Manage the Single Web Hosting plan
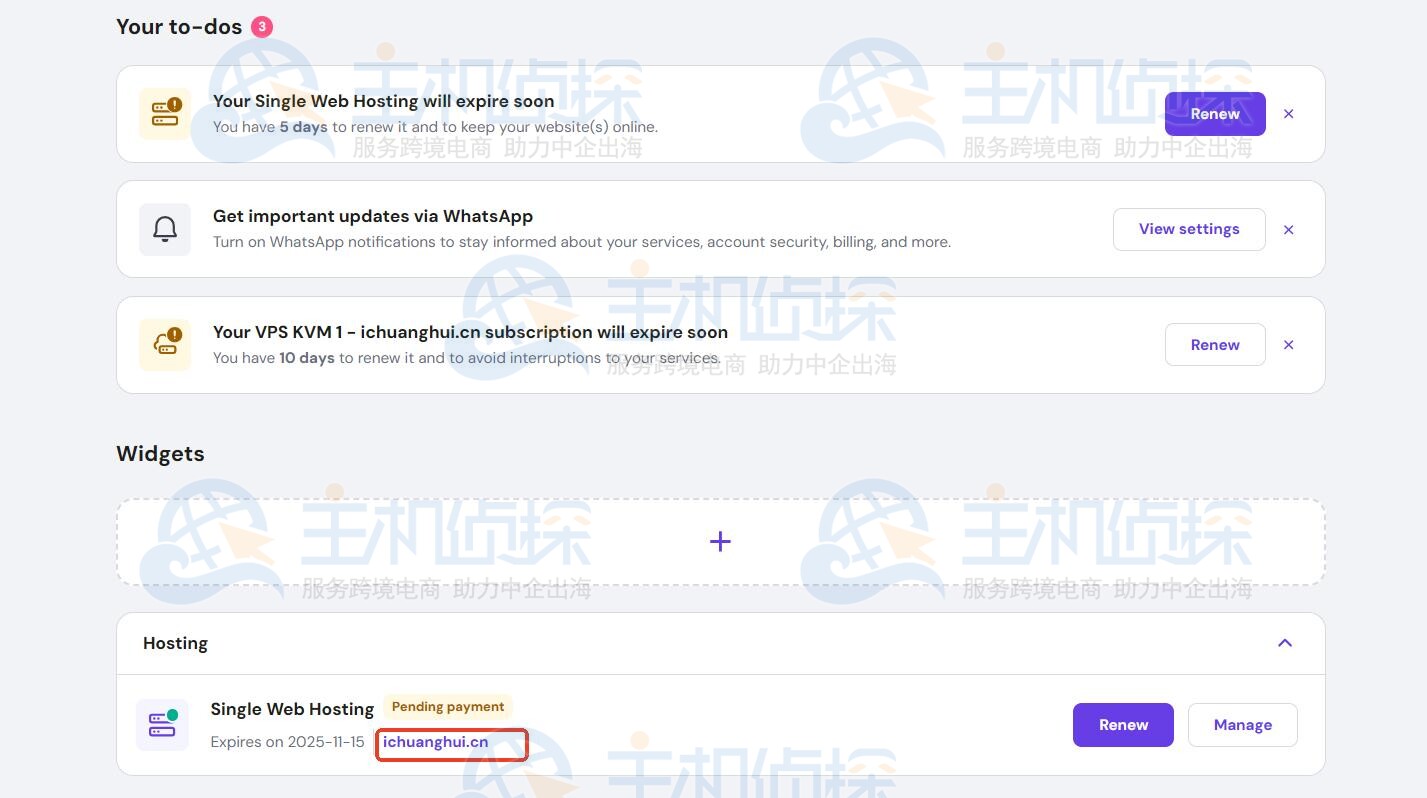Viewport: 1427px width, 798px height. point(1243,725)
